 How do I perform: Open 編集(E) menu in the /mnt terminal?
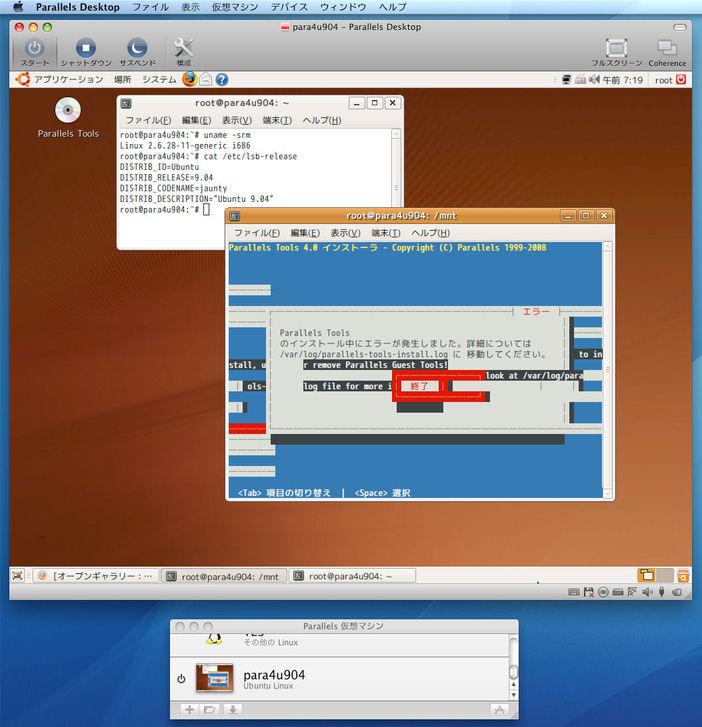[x=305, y=233]
